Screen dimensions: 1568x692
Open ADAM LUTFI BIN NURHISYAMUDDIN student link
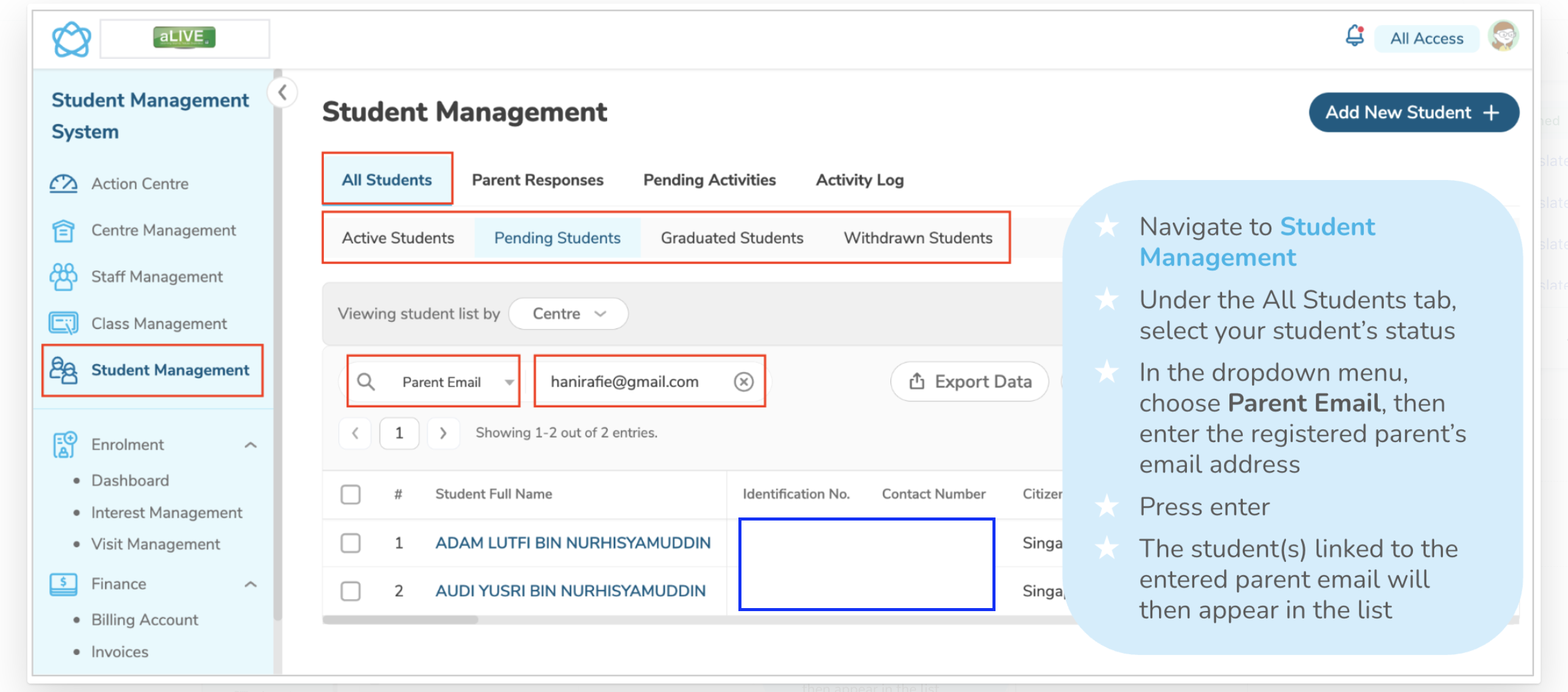(x=572, y=543)
